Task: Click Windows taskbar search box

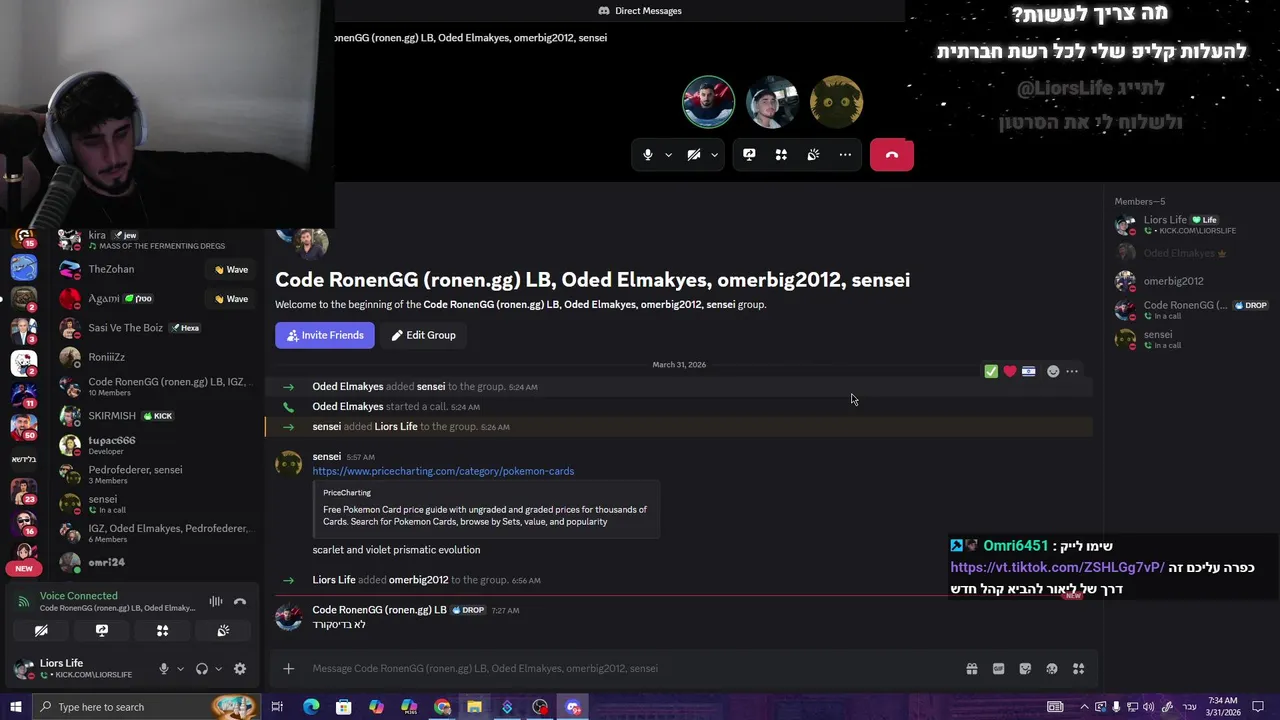Action: pos(146,707)
